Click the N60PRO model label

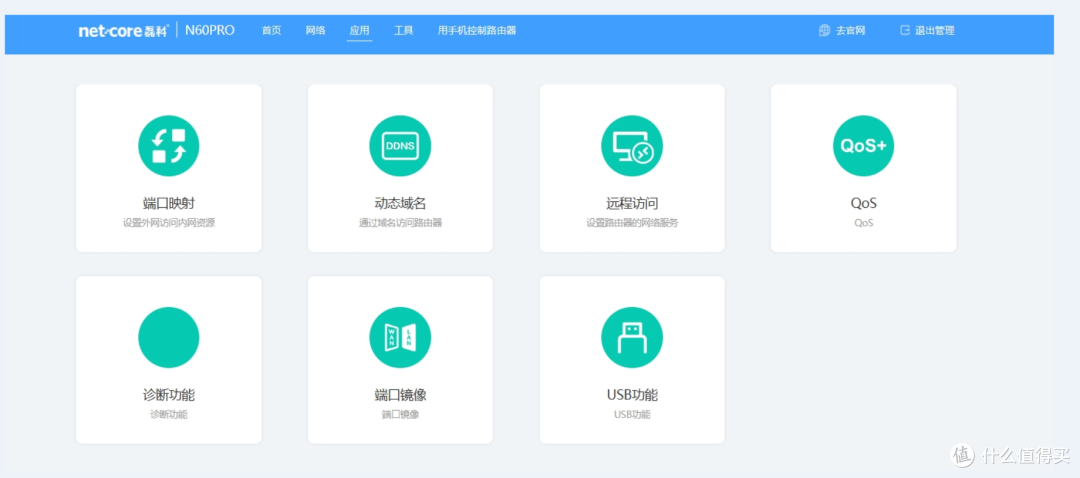click(209, 30)
